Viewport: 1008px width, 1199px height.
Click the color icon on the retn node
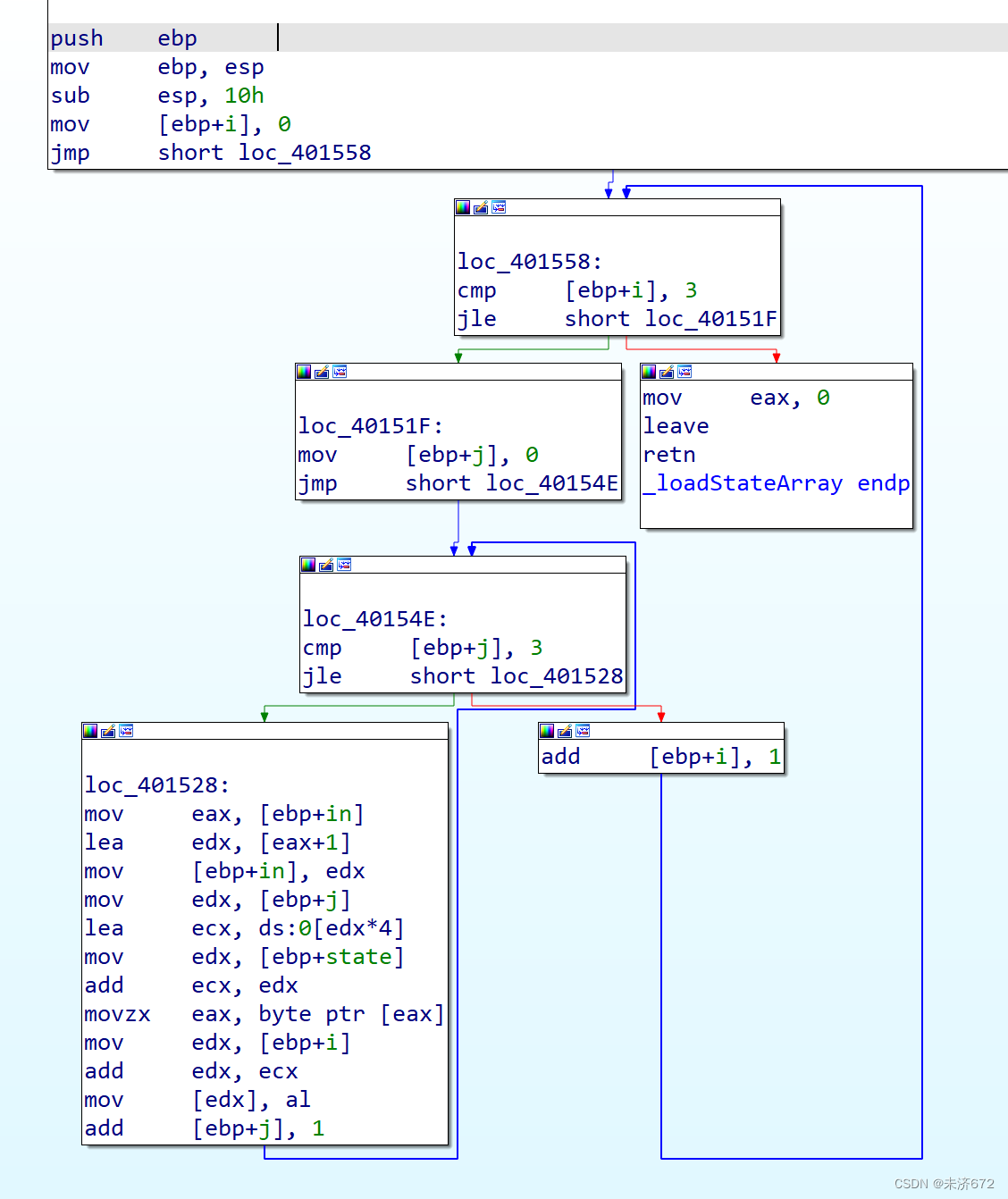point(649,372)
